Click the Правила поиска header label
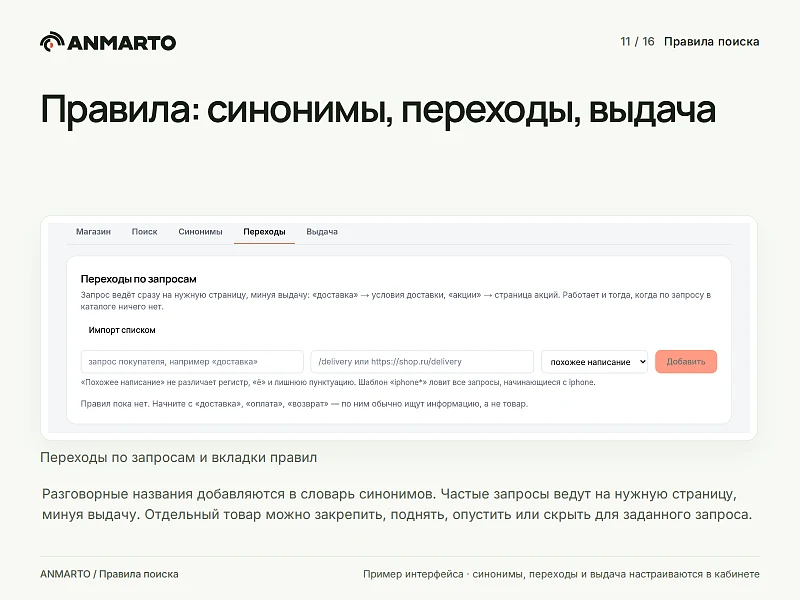The image size is (800, 600). [711, 41]
